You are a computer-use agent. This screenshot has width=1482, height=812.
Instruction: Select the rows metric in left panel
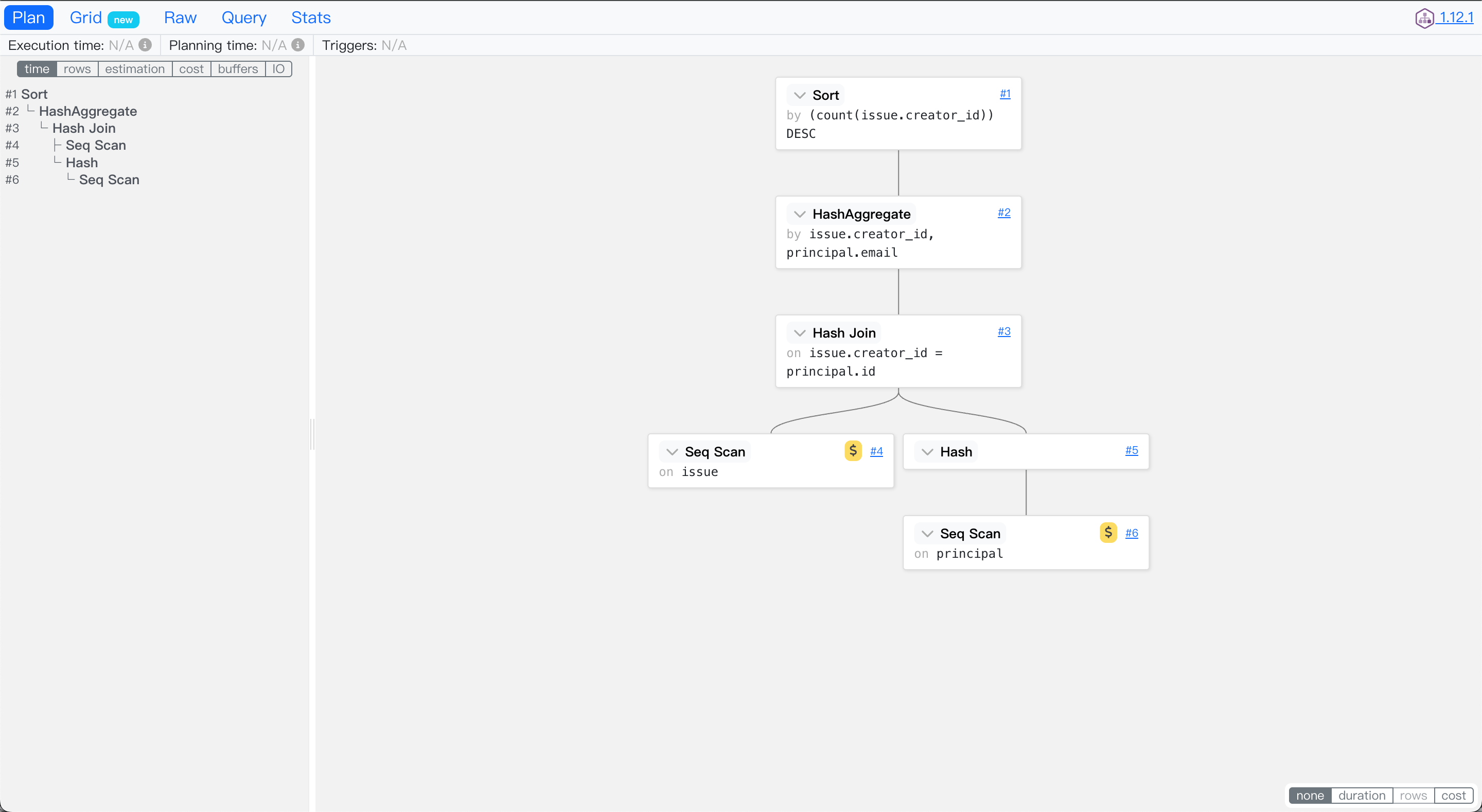(x=77, y=69)
